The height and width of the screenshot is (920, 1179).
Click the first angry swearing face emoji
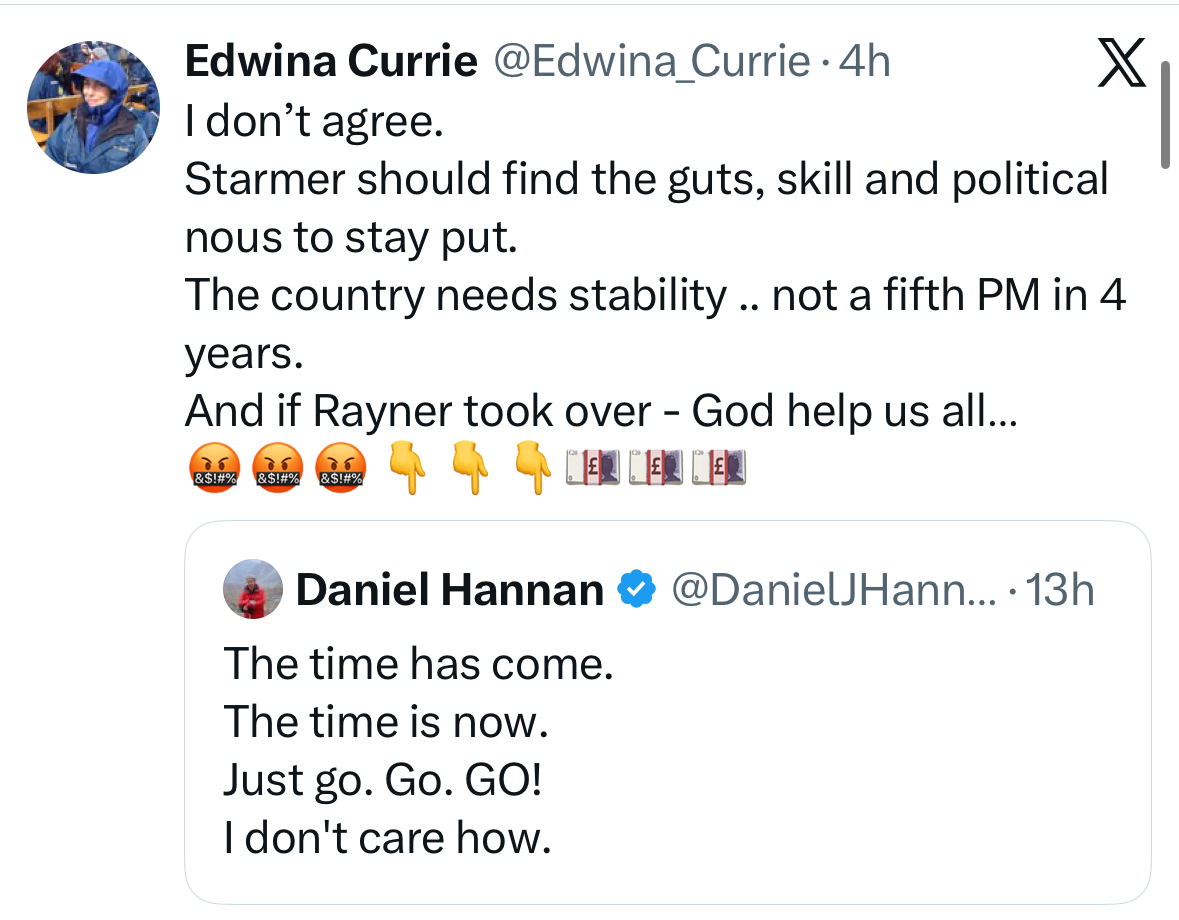click(x=212, y=468)
